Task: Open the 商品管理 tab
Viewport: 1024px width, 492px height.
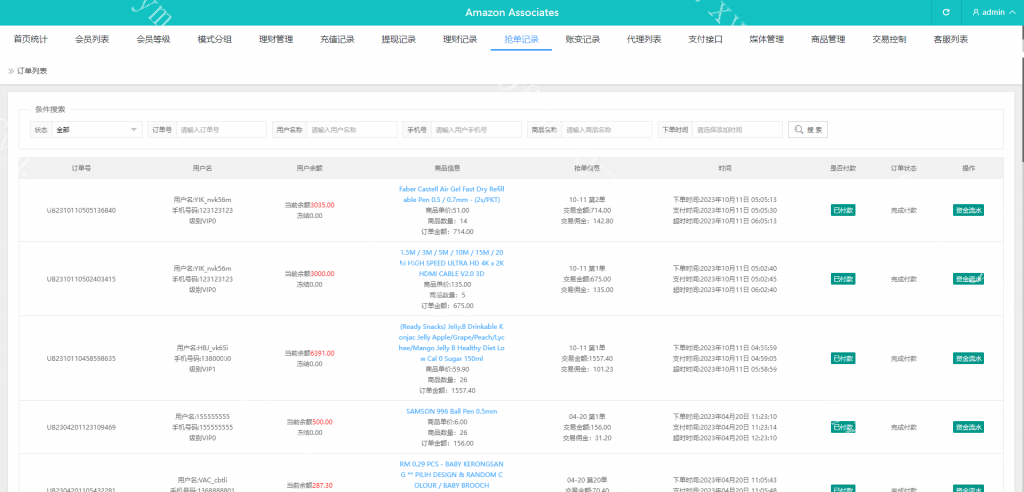Action: (x=828, y=39)
